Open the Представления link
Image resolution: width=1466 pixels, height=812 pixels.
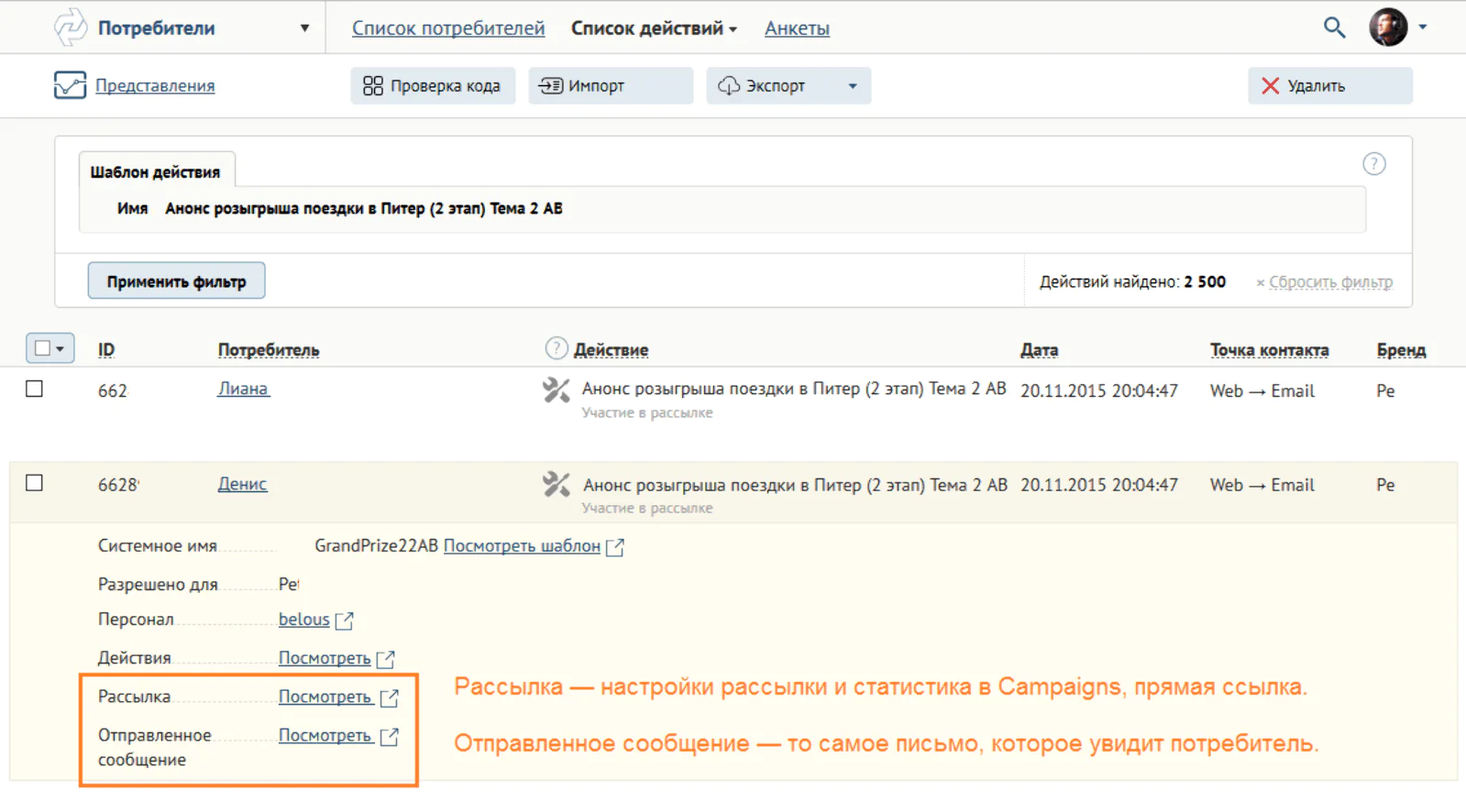tap(155, 85)
